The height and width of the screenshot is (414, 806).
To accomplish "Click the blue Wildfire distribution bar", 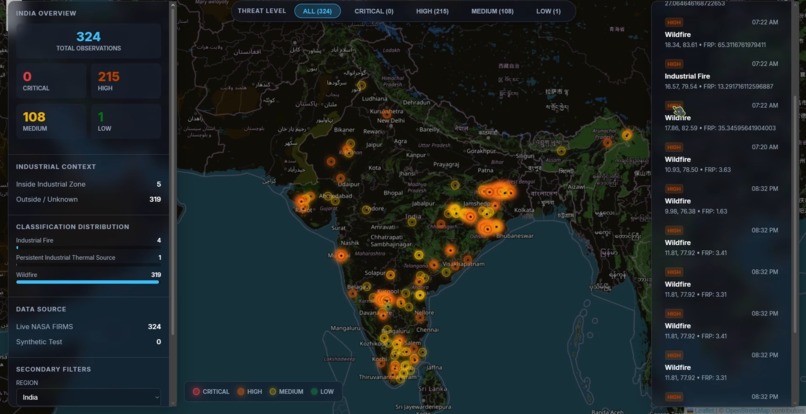I will click(87, 282).
